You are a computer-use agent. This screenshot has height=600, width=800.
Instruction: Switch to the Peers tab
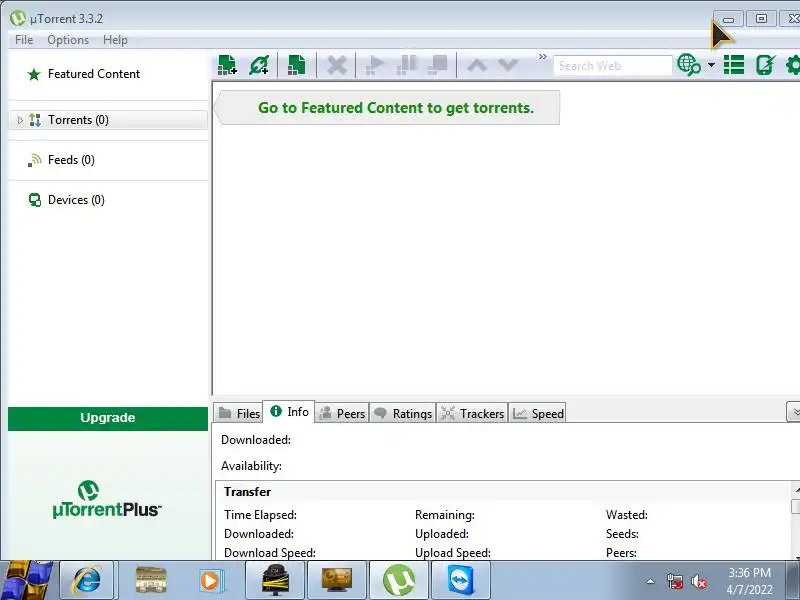[x=342, y=413]
